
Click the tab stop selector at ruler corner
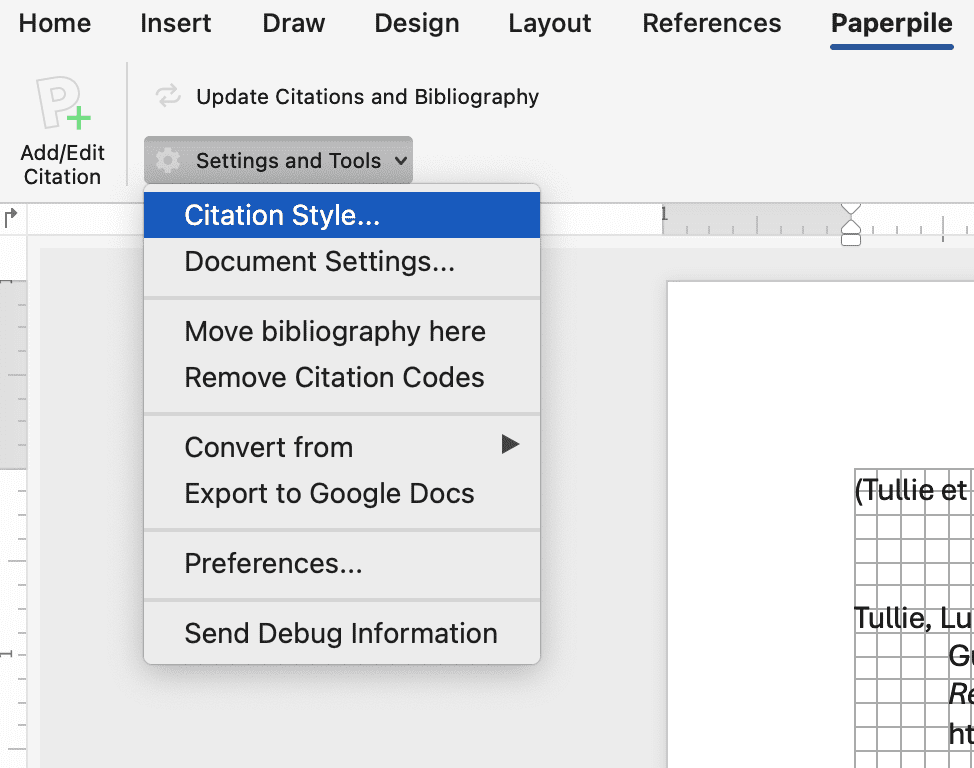coord(11,215)
